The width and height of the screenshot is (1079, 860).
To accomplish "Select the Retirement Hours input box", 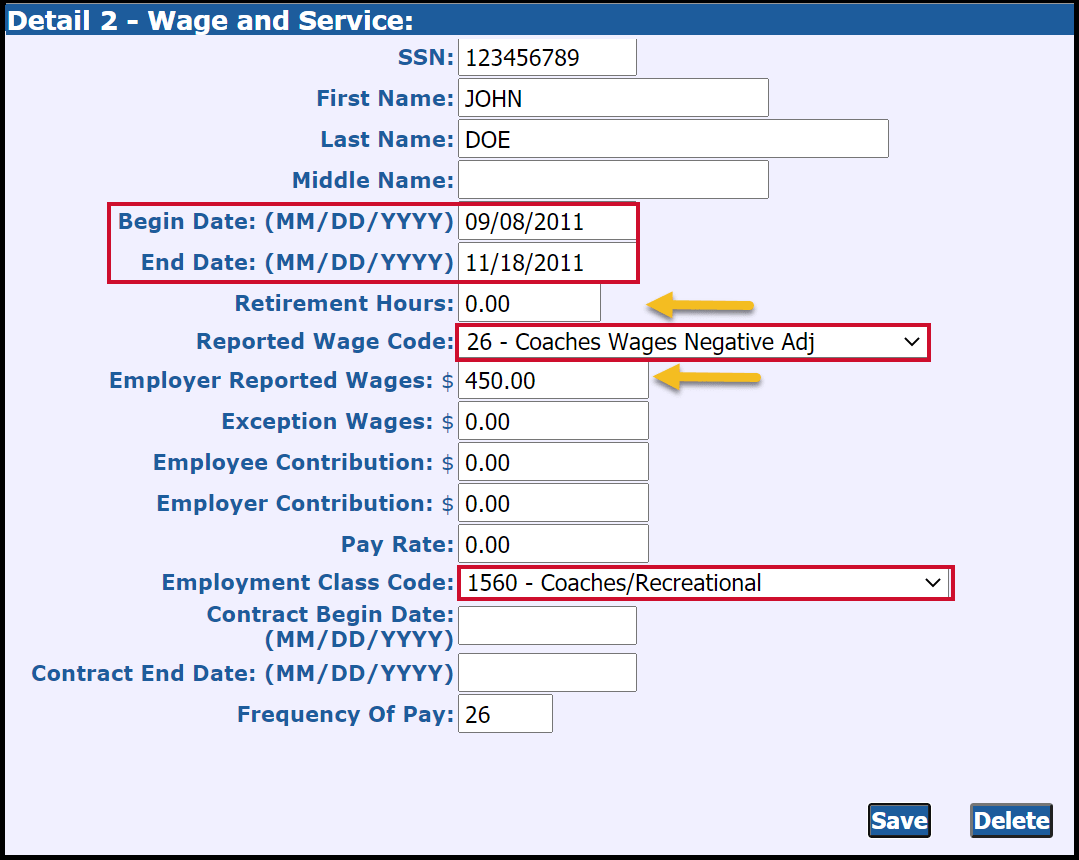I will point(528,303).
